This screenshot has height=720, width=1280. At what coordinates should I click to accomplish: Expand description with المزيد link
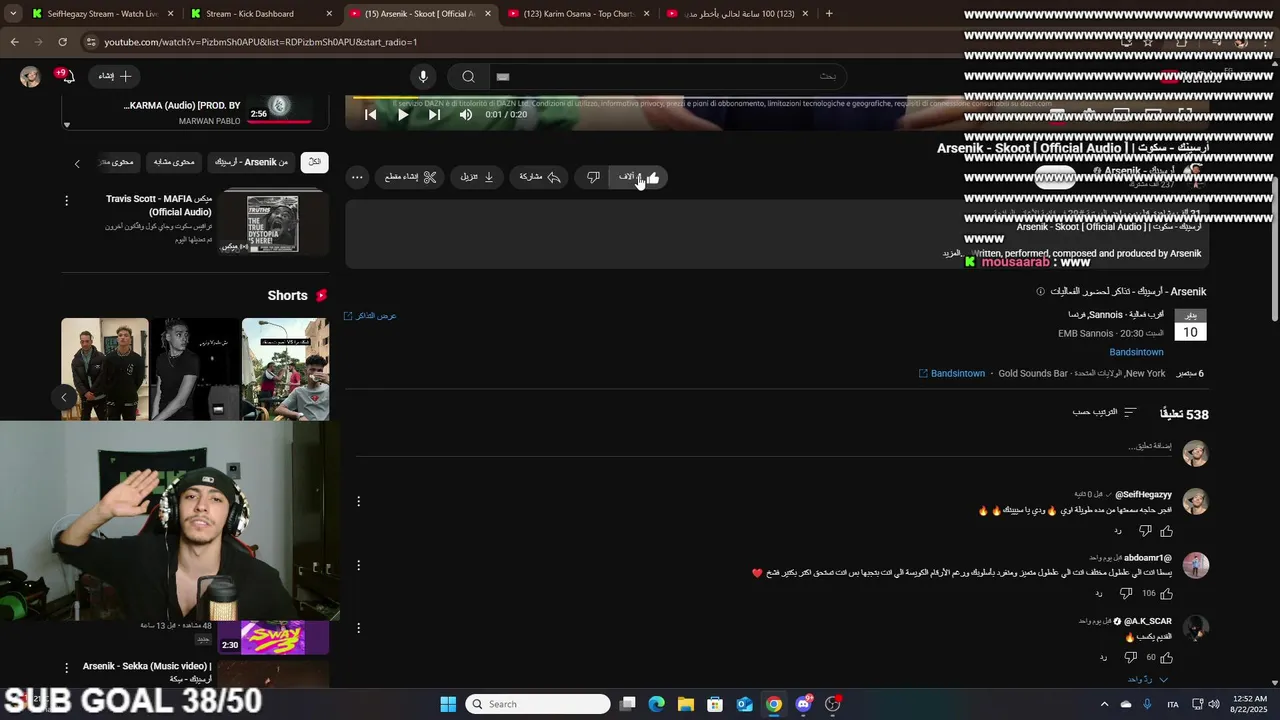coord(952,254)
